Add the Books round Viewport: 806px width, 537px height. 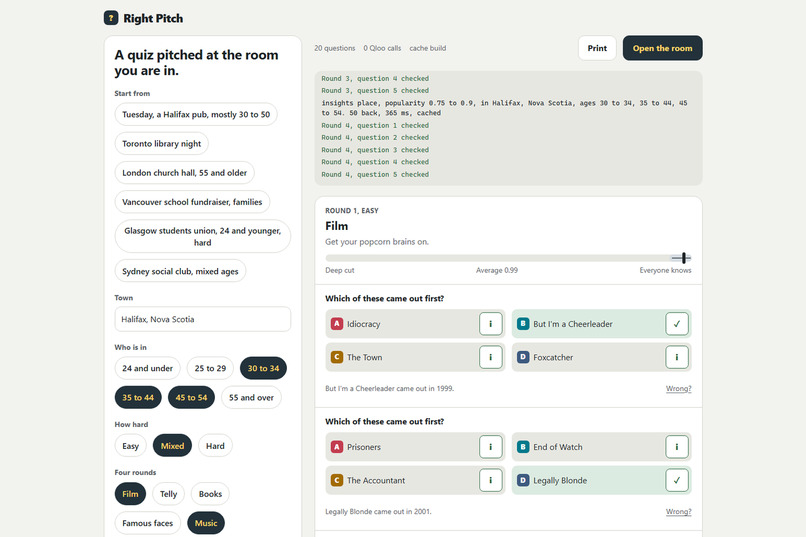point(210,494)
